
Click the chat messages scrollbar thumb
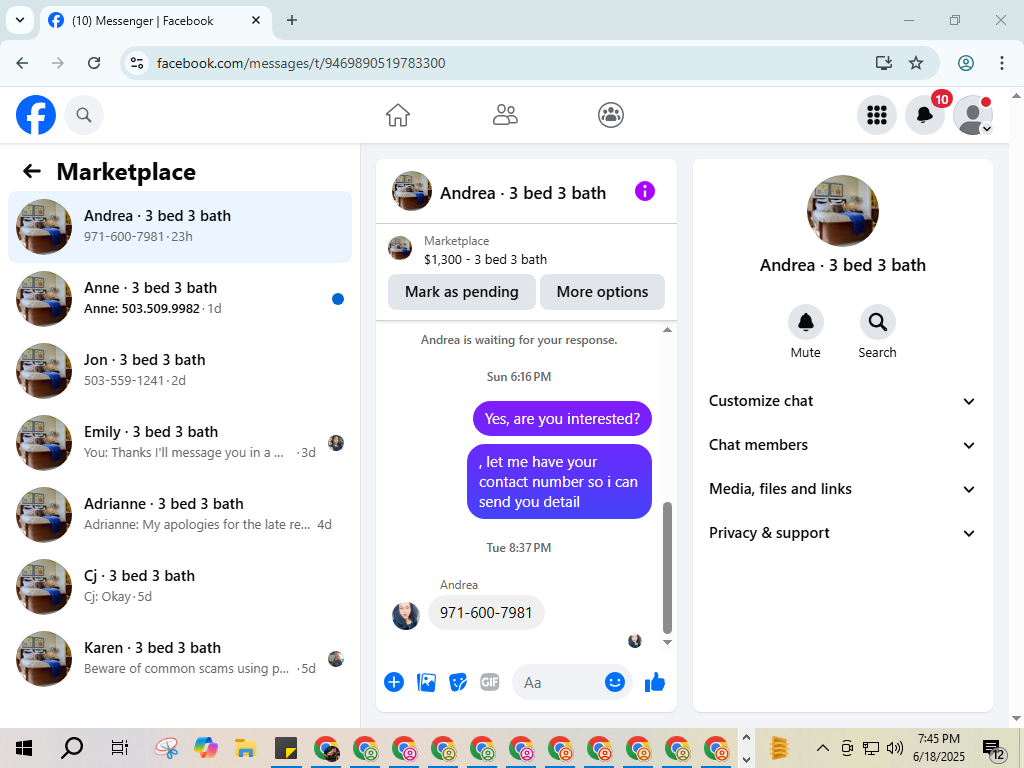667,568
